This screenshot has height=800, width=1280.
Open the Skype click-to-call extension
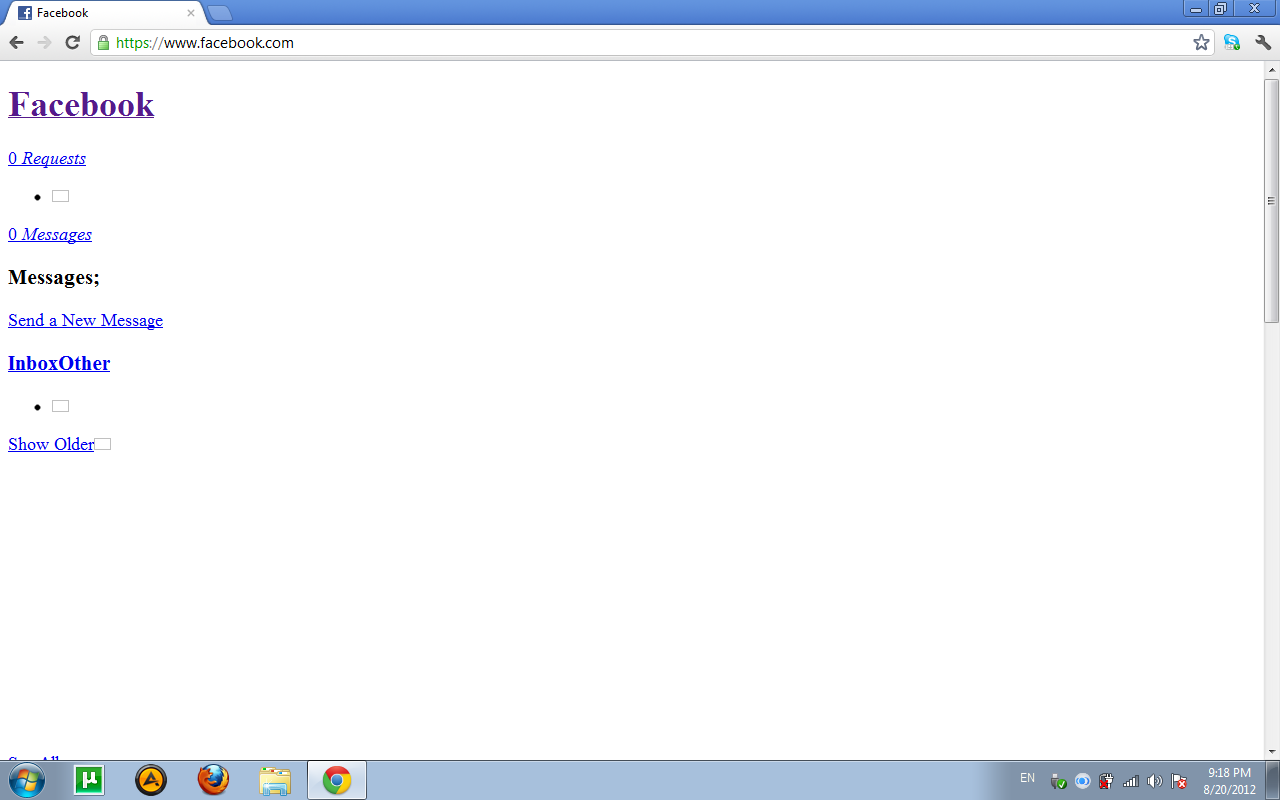coord(1232,42)
